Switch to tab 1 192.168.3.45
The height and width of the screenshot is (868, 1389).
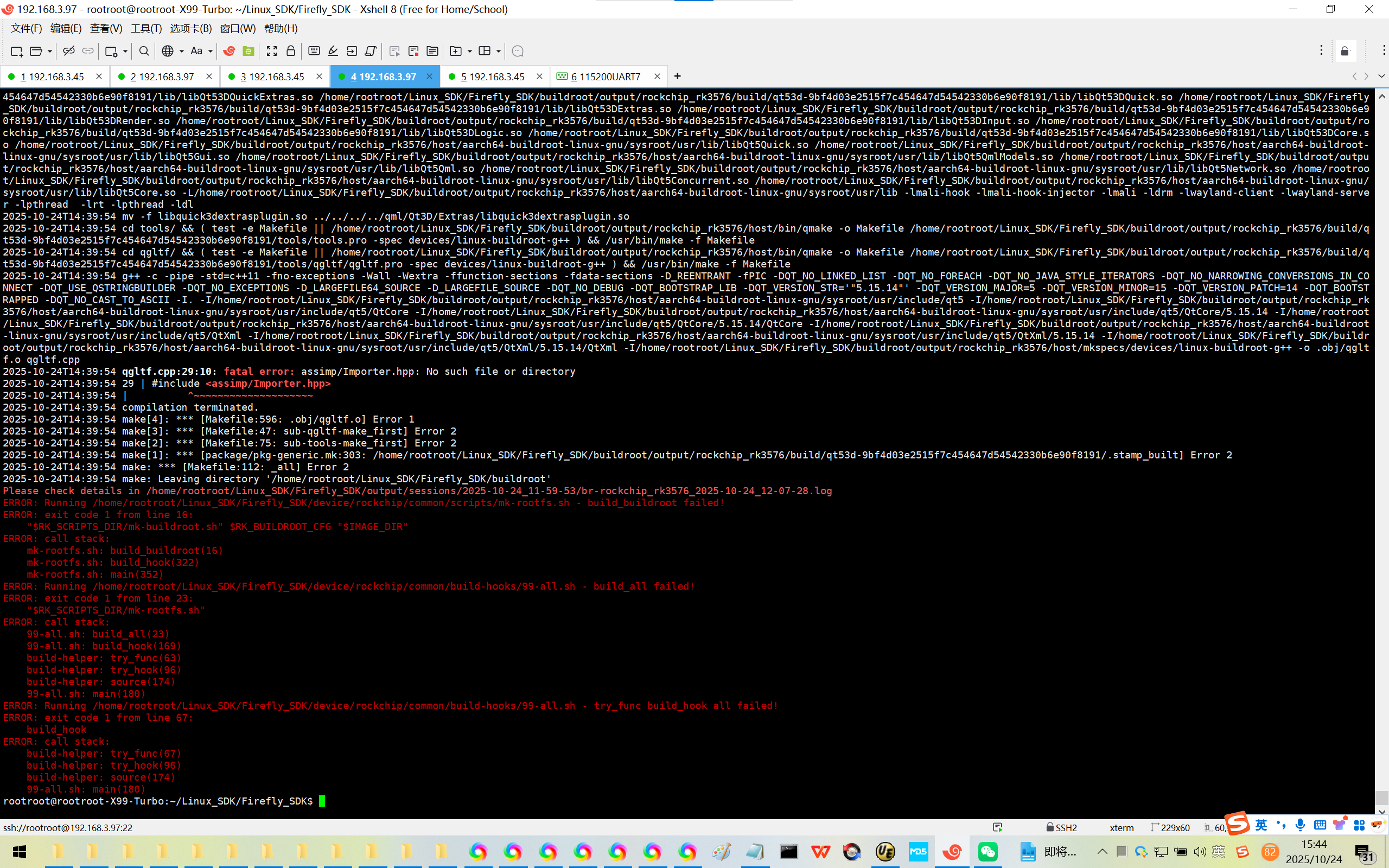[52, 76]
